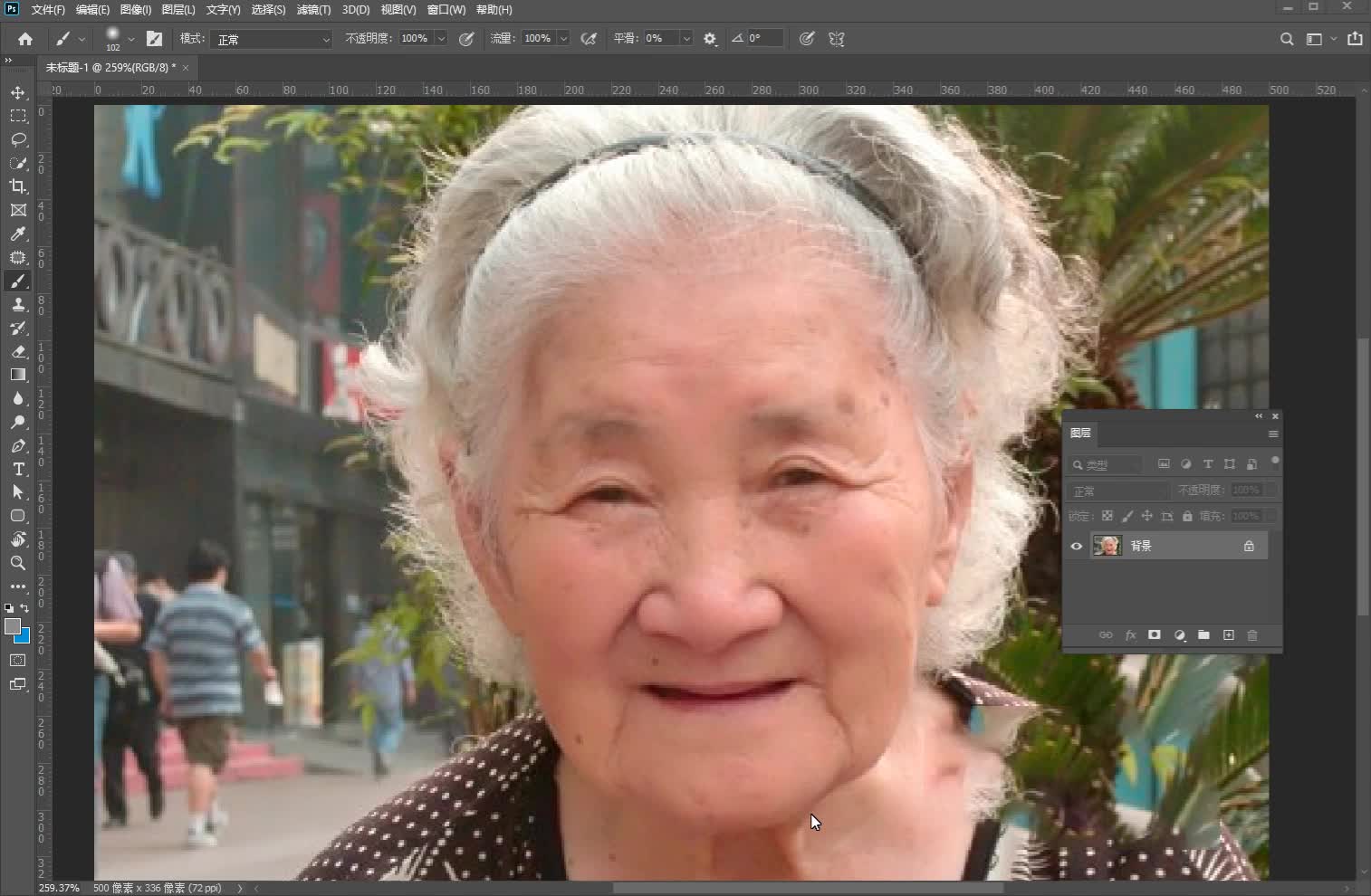Expand the opacity dropdown in options bar

(442, 39)
